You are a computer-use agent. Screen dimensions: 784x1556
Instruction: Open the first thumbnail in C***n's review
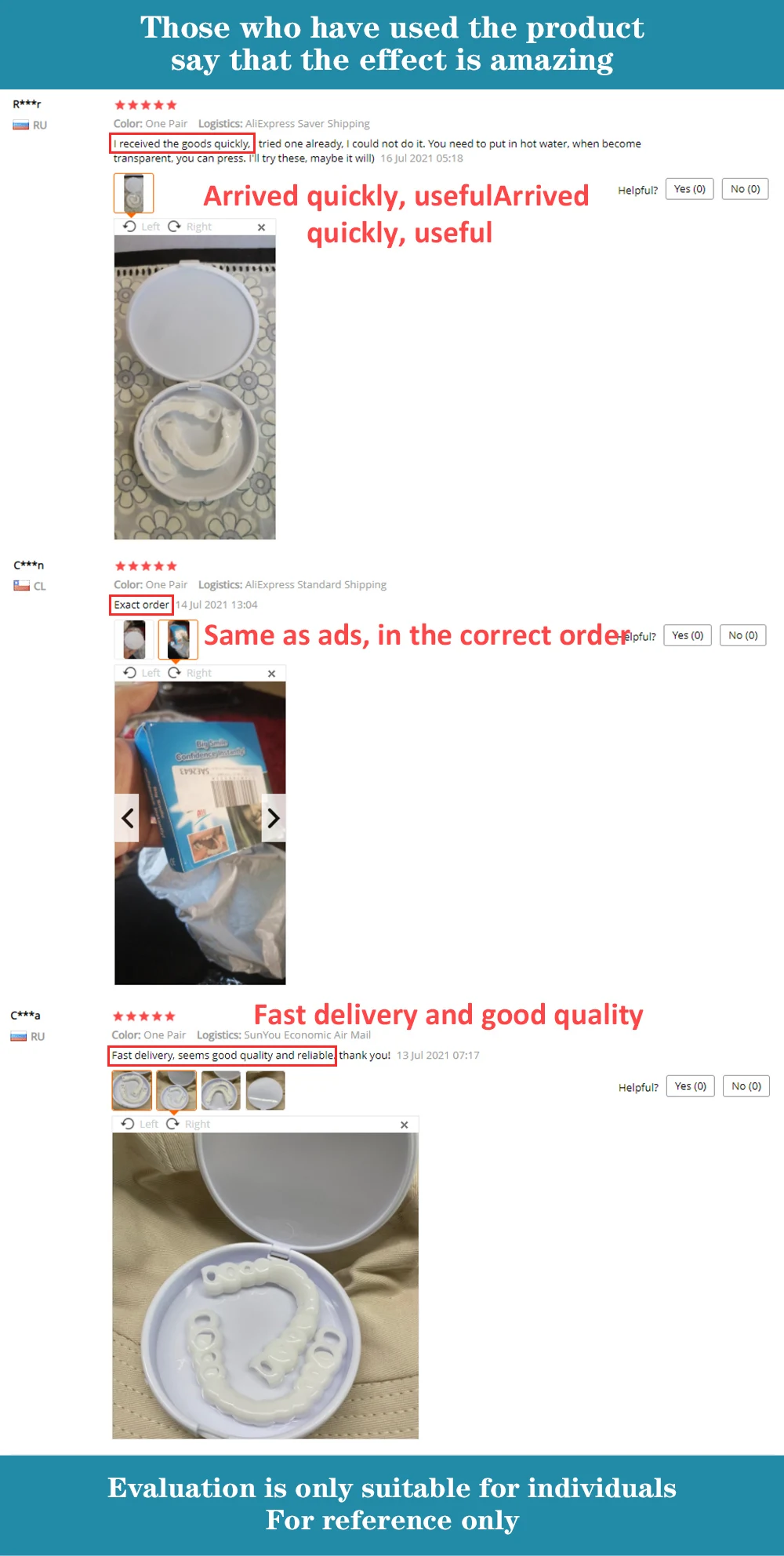click(134, 639)
